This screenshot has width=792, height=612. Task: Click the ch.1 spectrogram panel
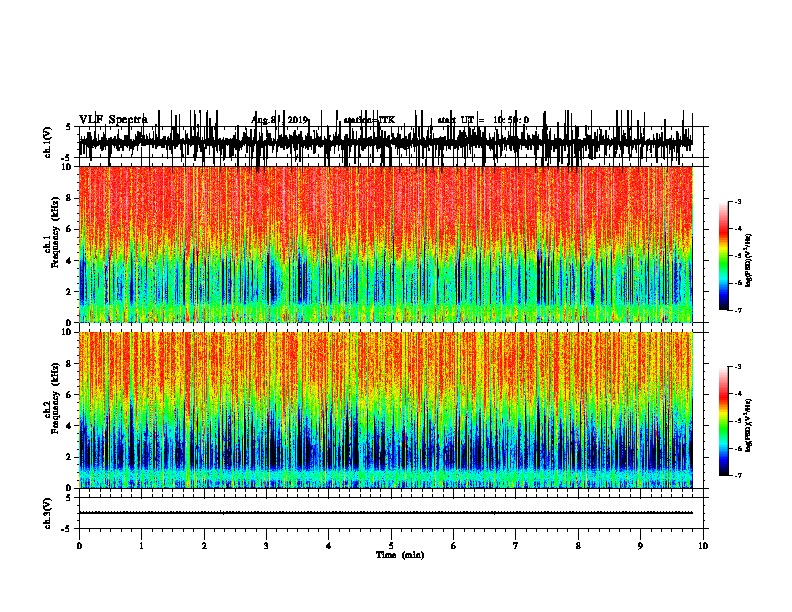[386, 244]
